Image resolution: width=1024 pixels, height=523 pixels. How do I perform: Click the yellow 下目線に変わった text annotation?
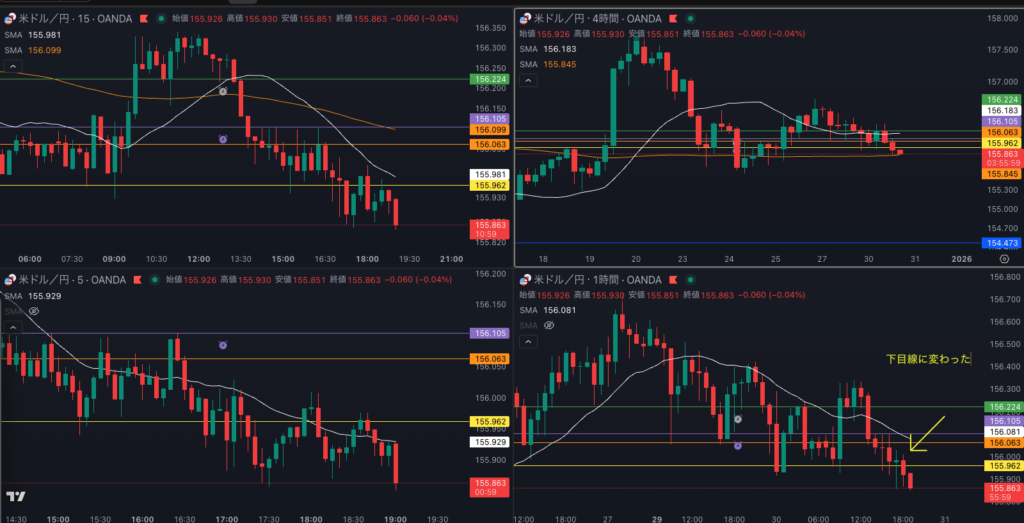click(928, 358)
